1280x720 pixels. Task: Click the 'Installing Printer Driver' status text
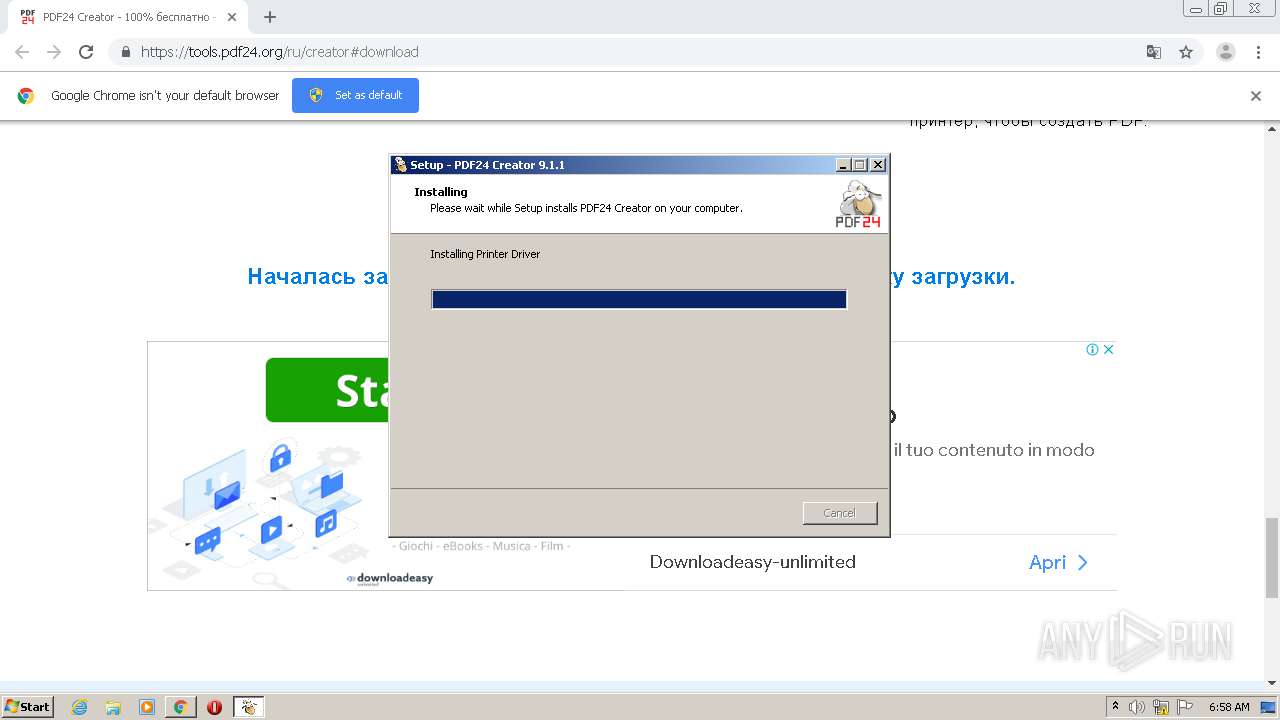tap(485, 254)
